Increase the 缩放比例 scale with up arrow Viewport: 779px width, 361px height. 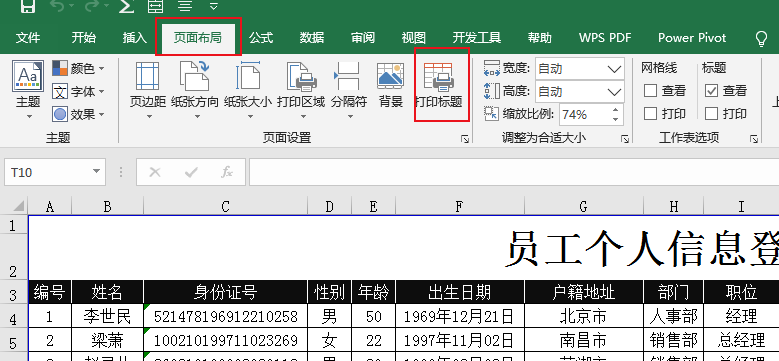coord(616,110)
